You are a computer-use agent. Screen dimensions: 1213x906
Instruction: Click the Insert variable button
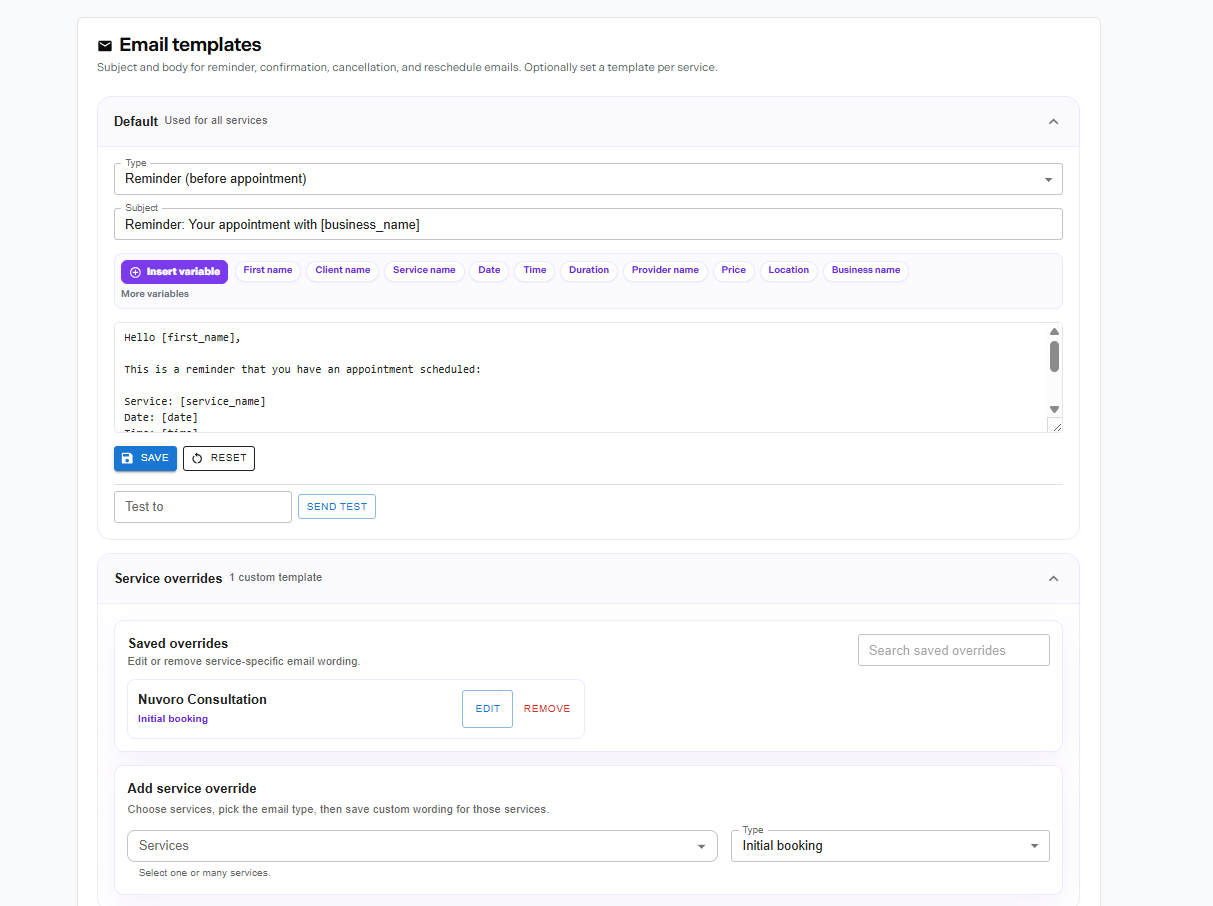[174, 272]
